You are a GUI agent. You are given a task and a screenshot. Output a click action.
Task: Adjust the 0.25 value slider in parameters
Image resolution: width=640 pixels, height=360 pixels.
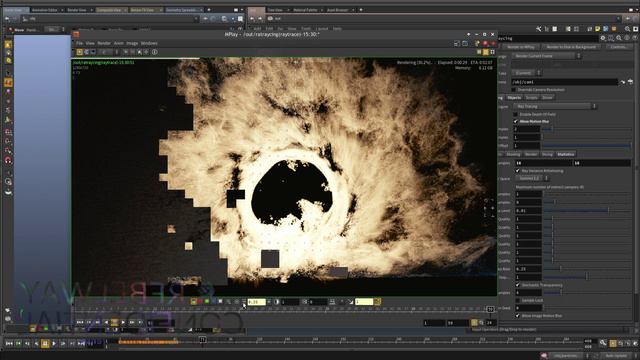[561, 269]
